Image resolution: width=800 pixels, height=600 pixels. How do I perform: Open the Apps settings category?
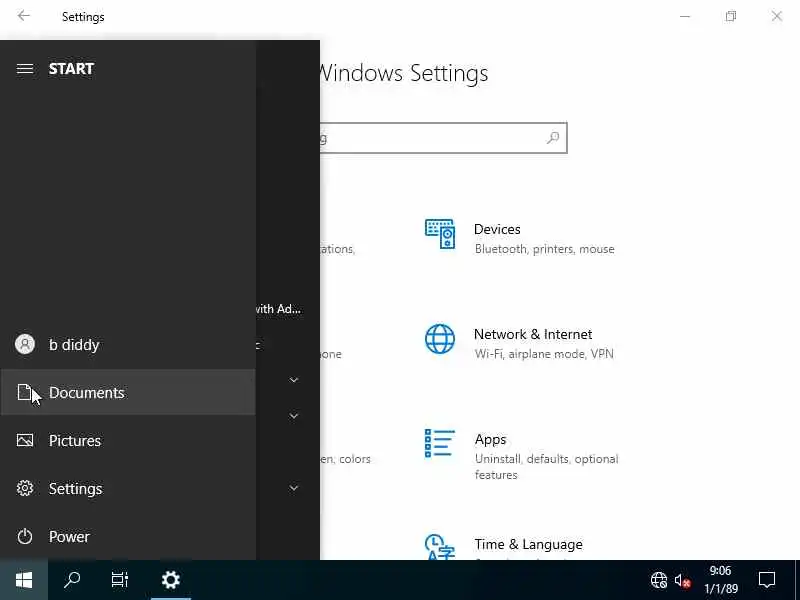click(x=521, y=456)
